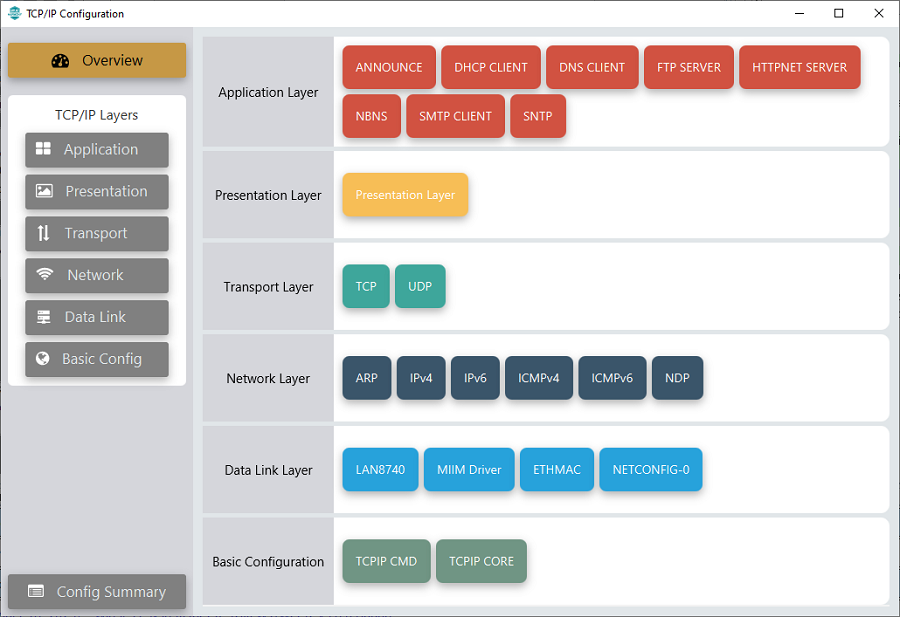900x617 pixels.
Task: Open the FTP SERVER module
Action: coord(689,68)
